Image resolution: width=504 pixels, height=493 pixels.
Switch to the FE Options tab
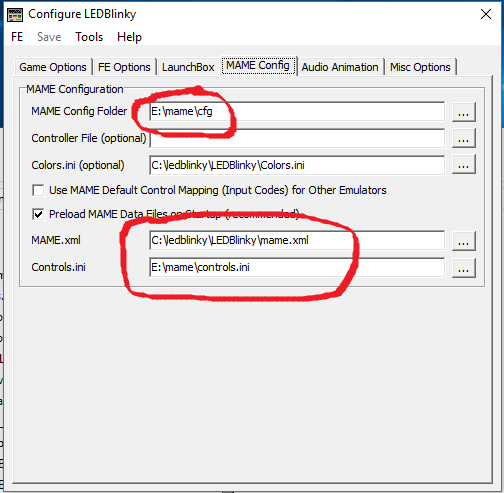[124, 67]
